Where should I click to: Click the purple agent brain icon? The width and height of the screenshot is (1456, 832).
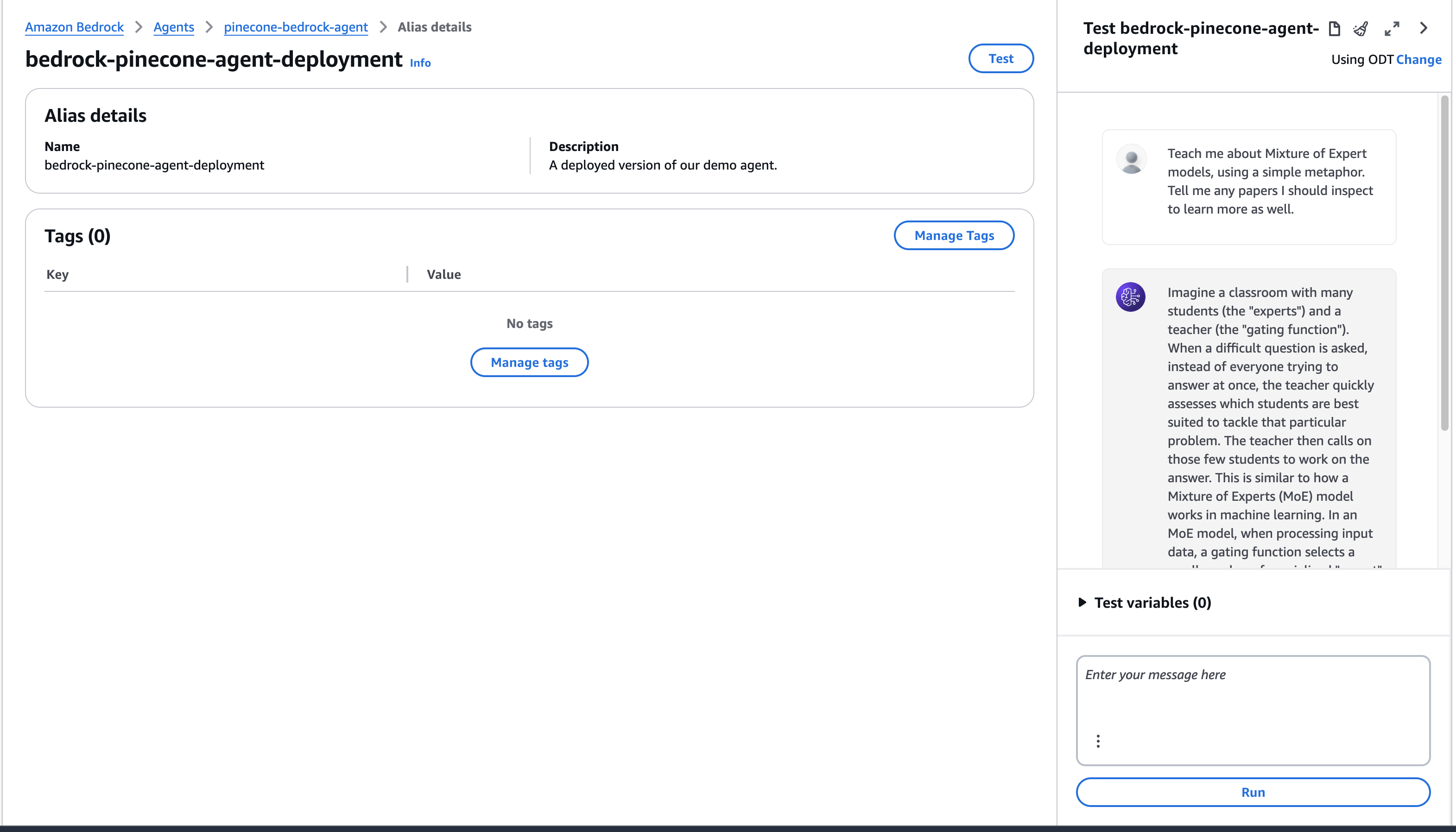(1130, 297)
